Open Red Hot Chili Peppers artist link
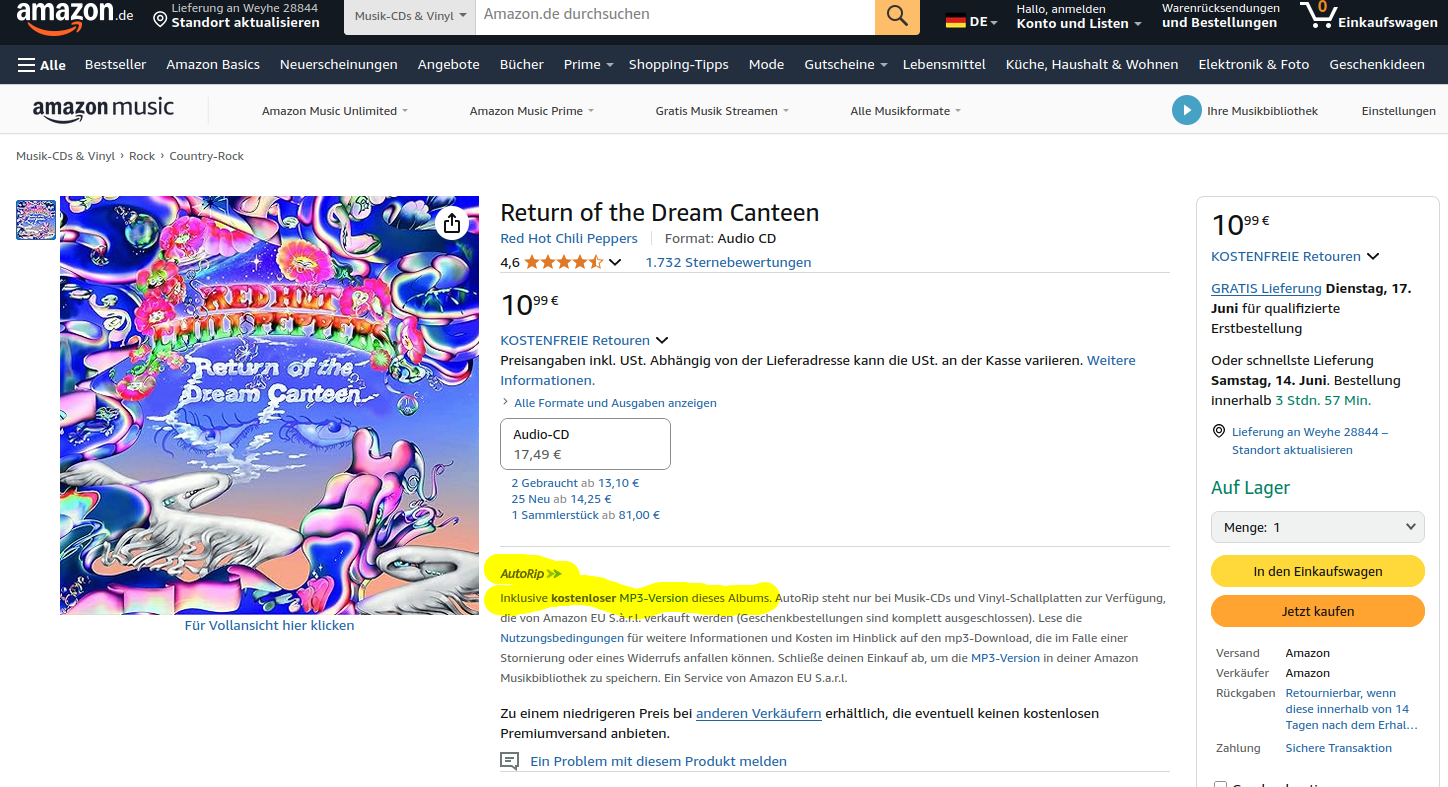 (568, 238)
